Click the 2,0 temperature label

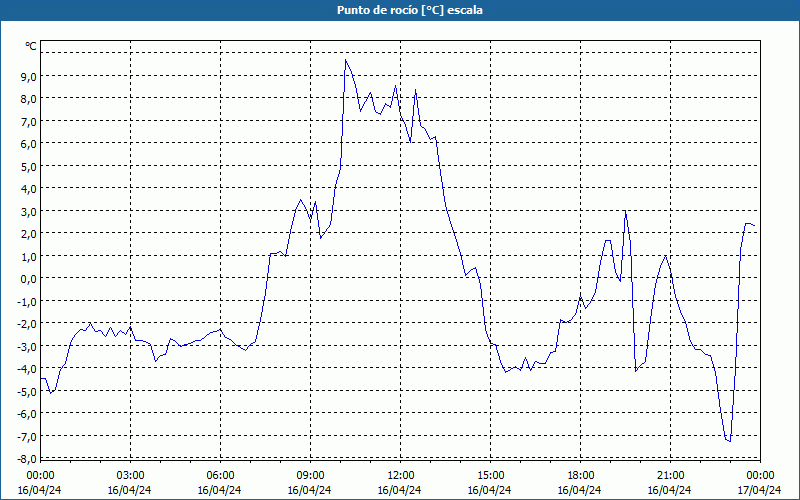pyautogui.click(x=28, y=234)
